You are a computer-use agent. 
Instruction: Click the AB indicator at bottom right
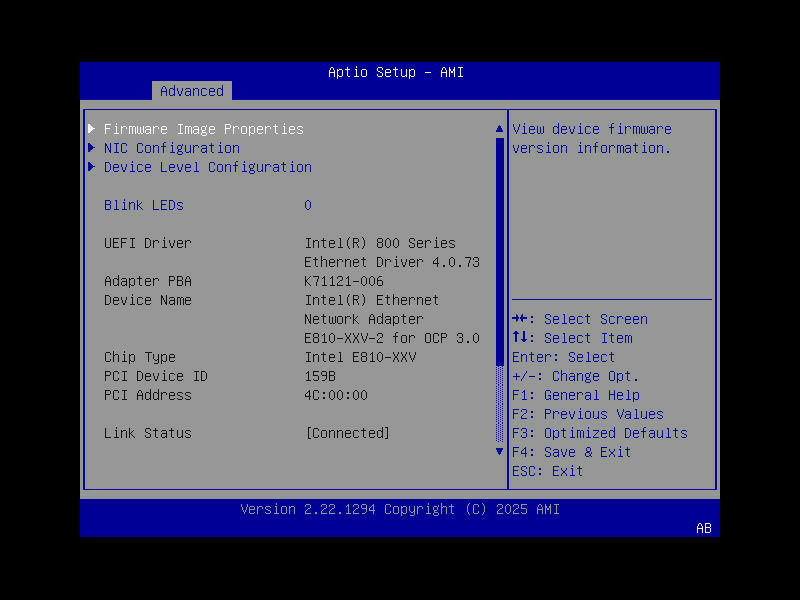click(703, 528)
